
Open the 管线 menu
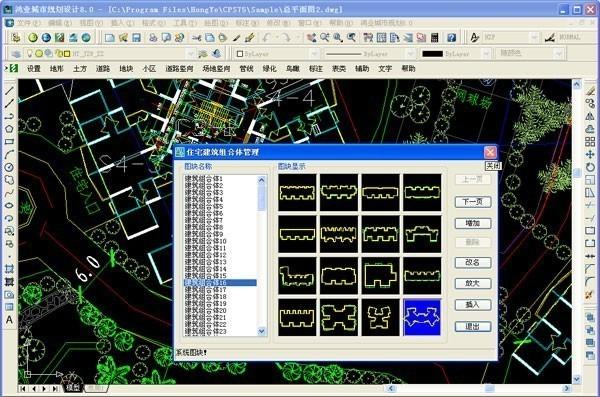click(246, 69)
